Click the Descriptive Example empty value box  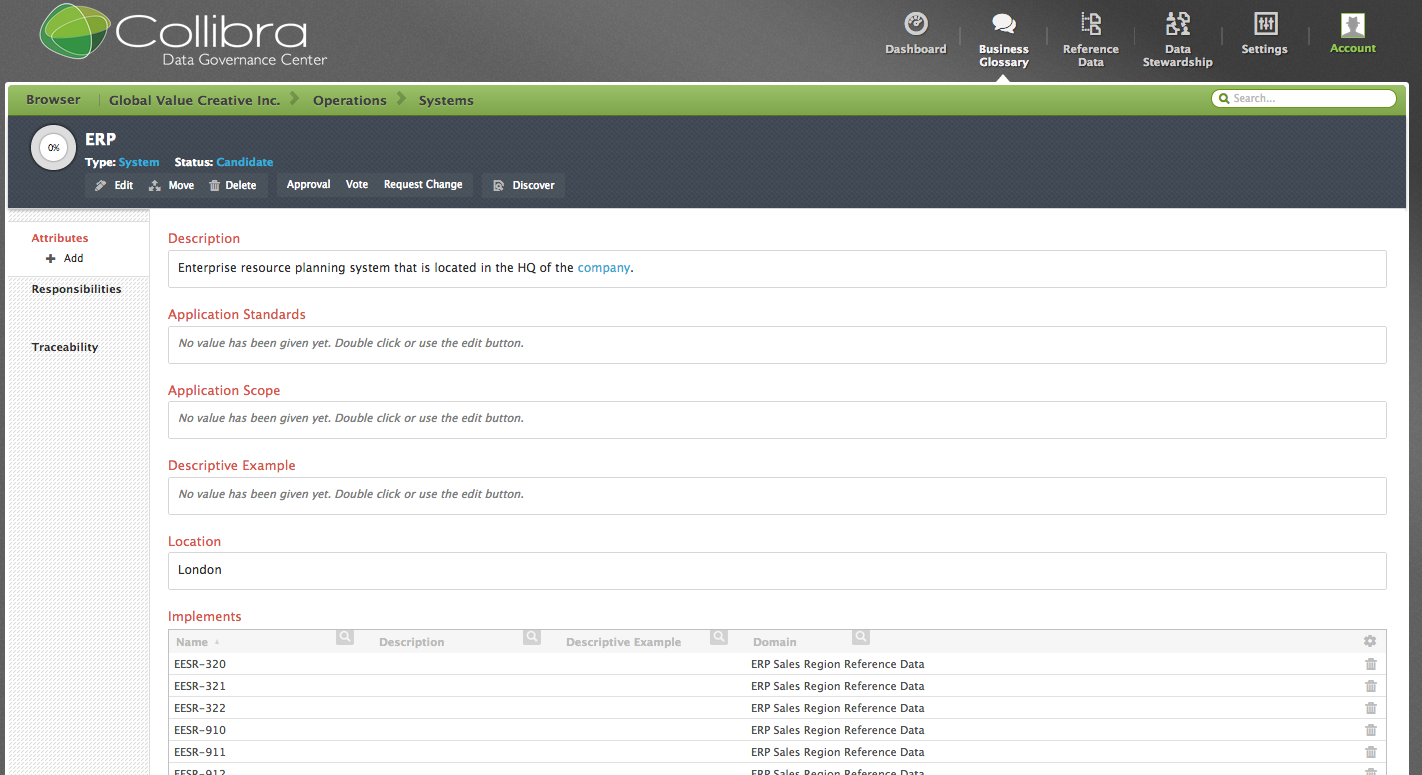pyautogui.click(x=777, y=495)
